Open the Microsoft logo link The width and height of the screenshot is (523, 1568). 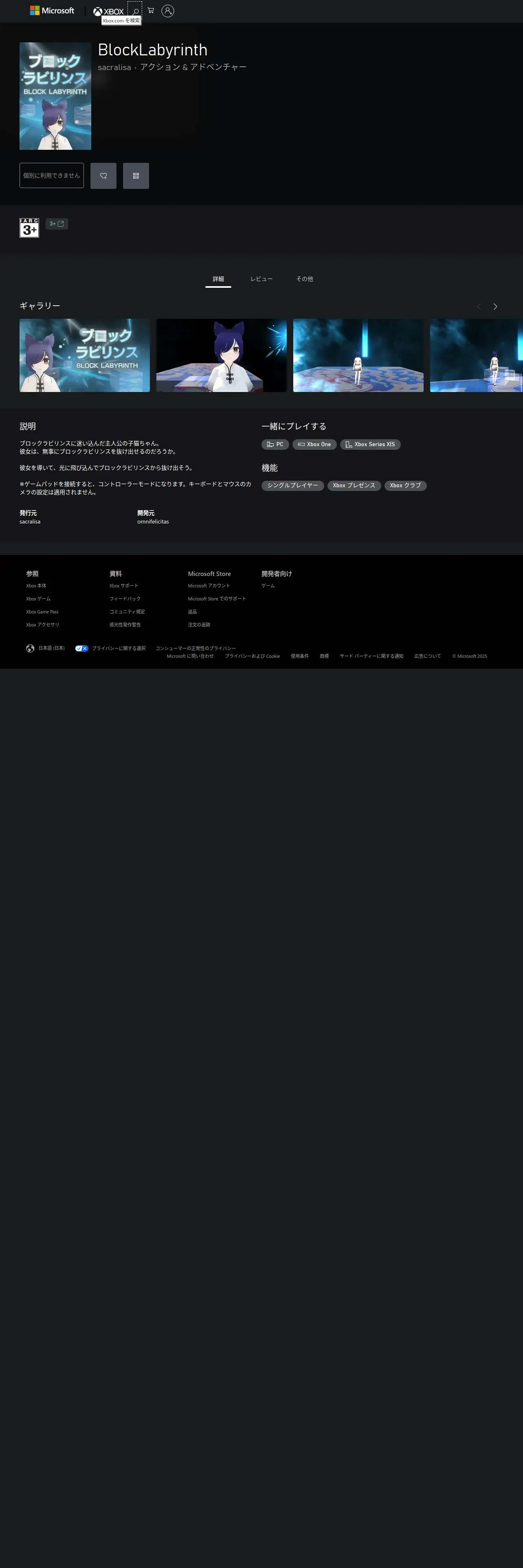52,11
